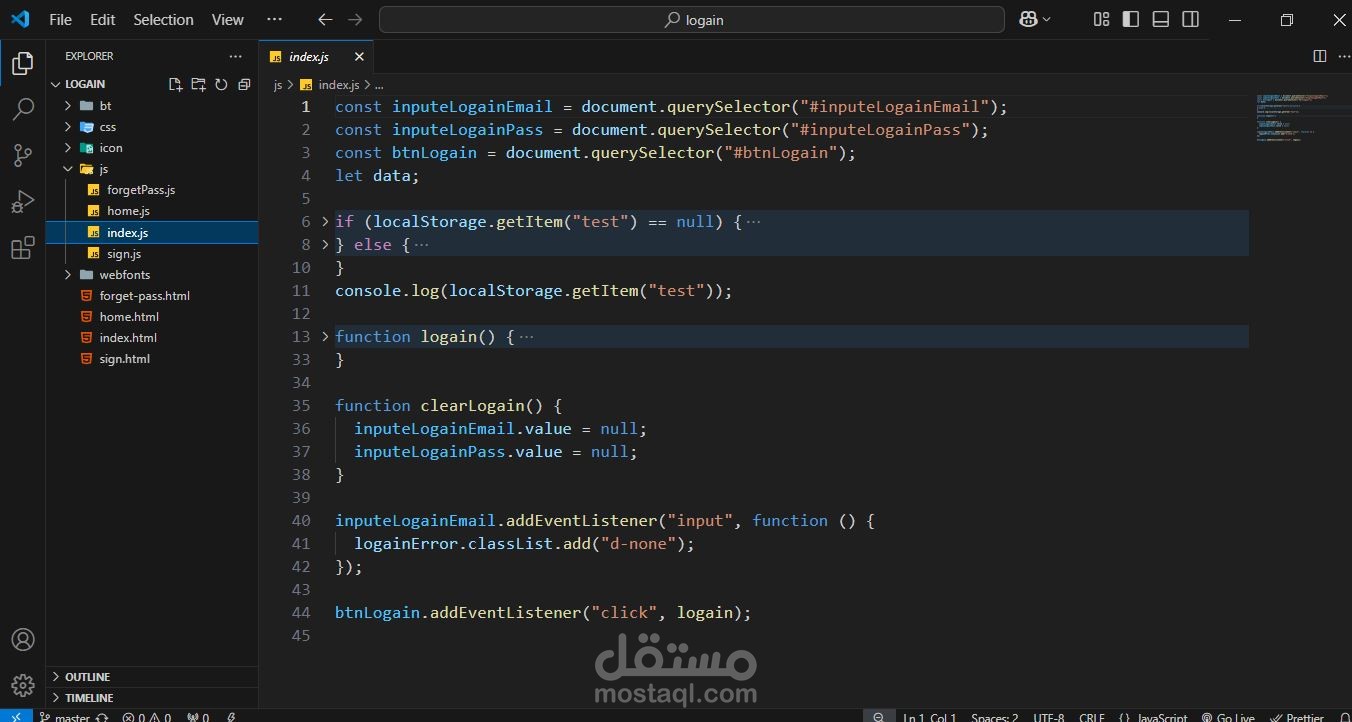Go forward with the right arrow
The width and height of the screenshot is (1352, 722).
pos(355,19)
